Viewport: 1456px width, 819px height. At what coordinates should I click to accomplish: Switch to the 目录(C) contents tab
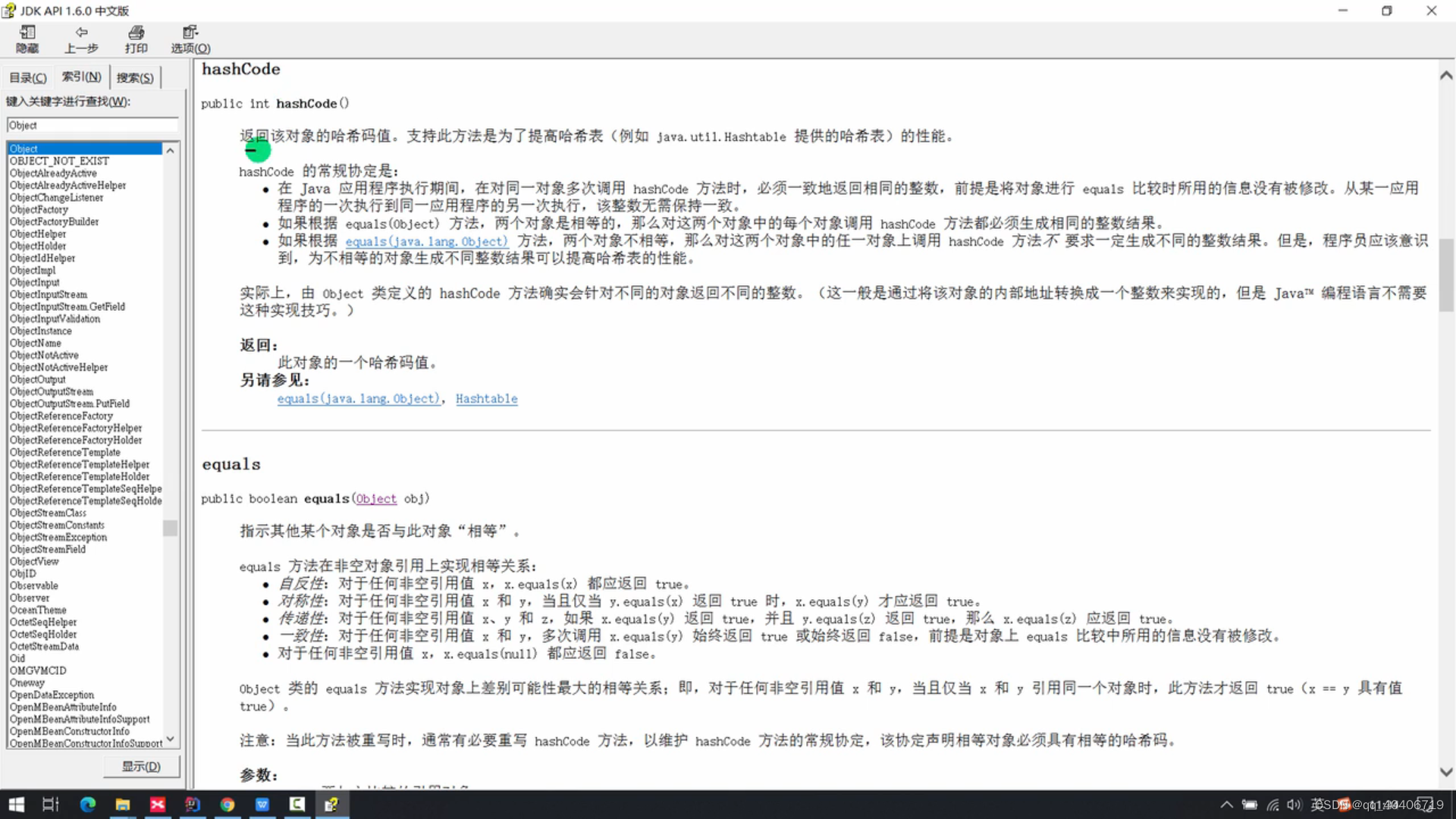click(x=28, y=77)
